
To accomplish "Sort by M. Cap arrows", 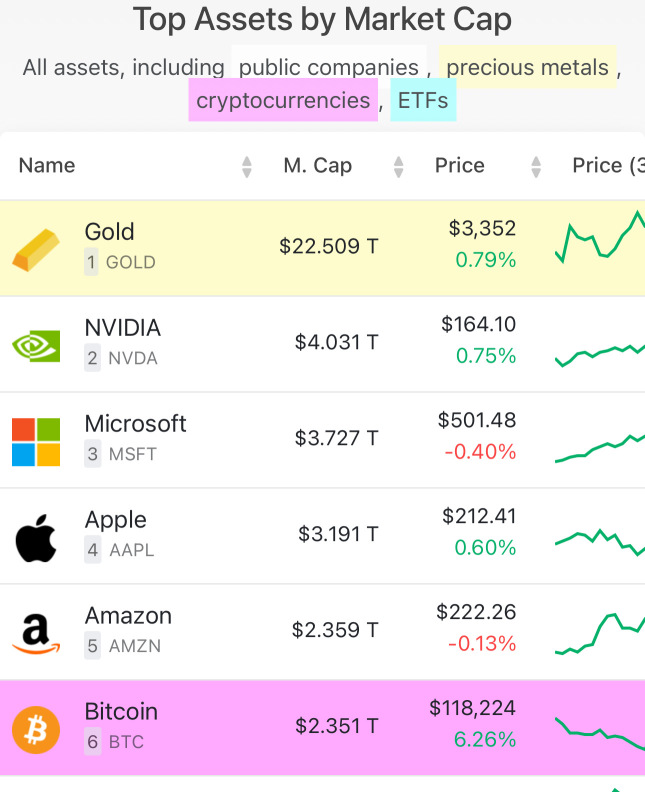I will [399, 167].
